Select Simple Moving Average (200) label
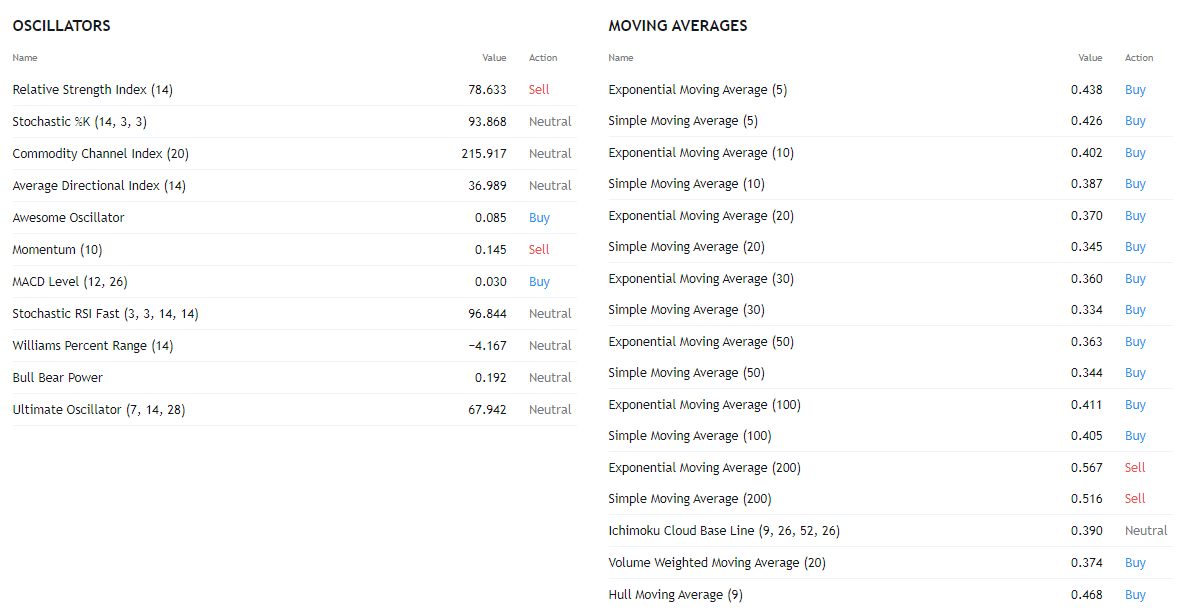The image size is (1189, 615). [x=690, y=498]
